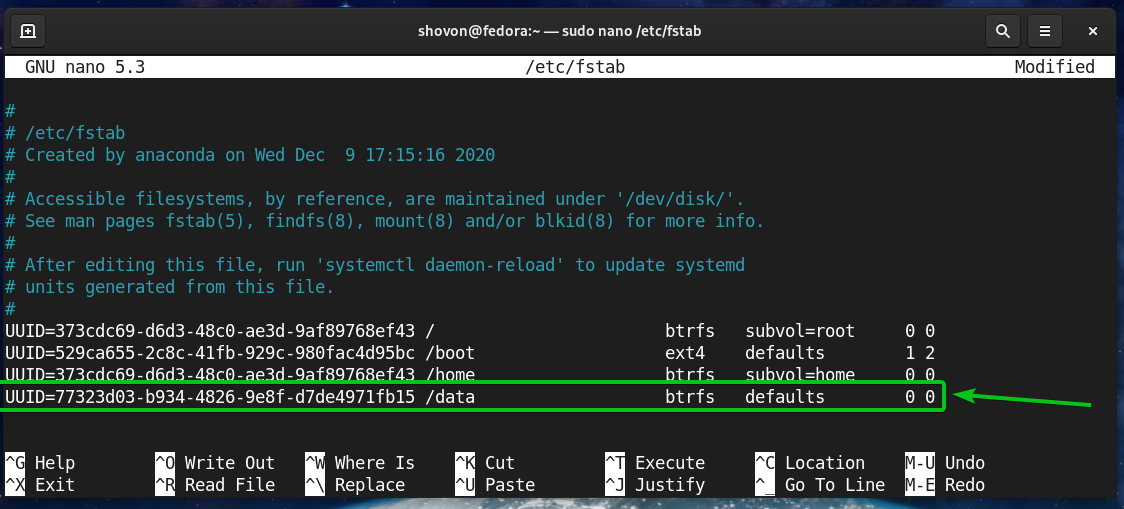The width and height of the screenshot is (1124, 509).
Task: Click 'defaults' option on the /data line
Action: click(x=785, y=396)
